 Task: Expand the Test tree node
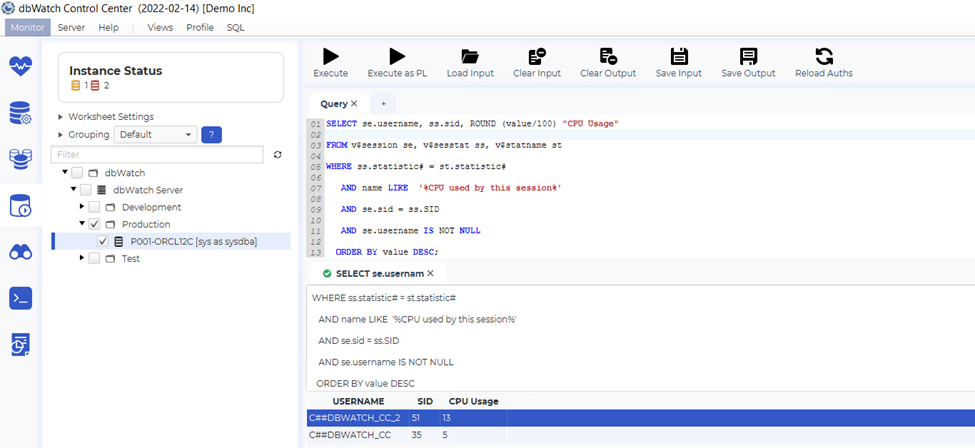82,258
